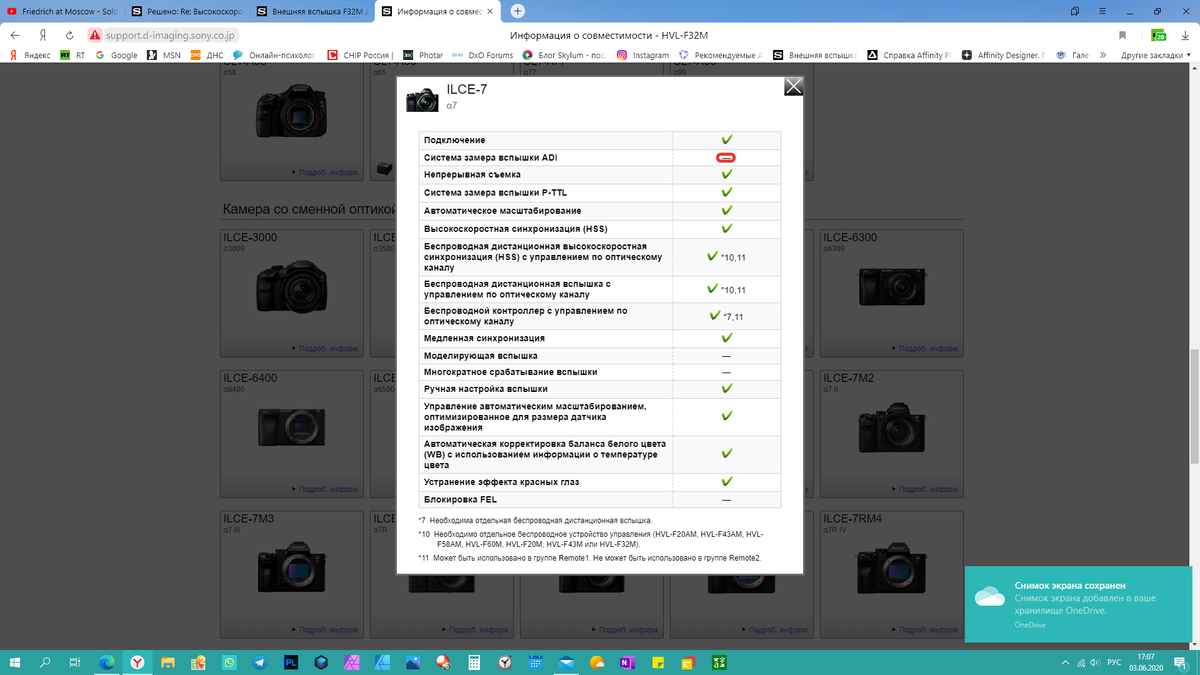Screen dimensions: 1200x675
Task: Expand hidden system tray icons
Action: (1064, 662)
